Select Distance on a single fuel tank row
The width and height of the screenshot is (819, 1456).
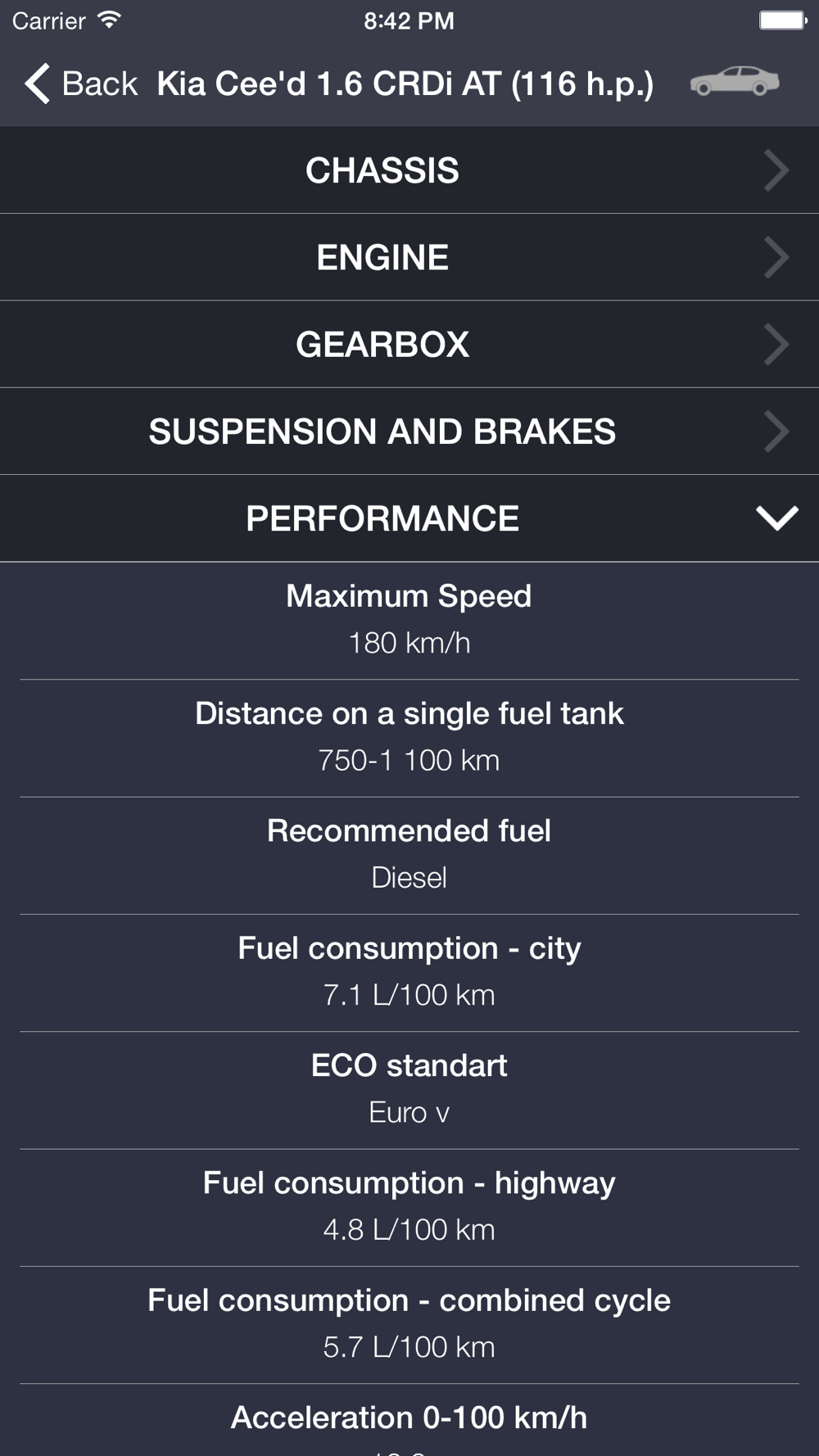pyautogui.click(x=409, y=737)
